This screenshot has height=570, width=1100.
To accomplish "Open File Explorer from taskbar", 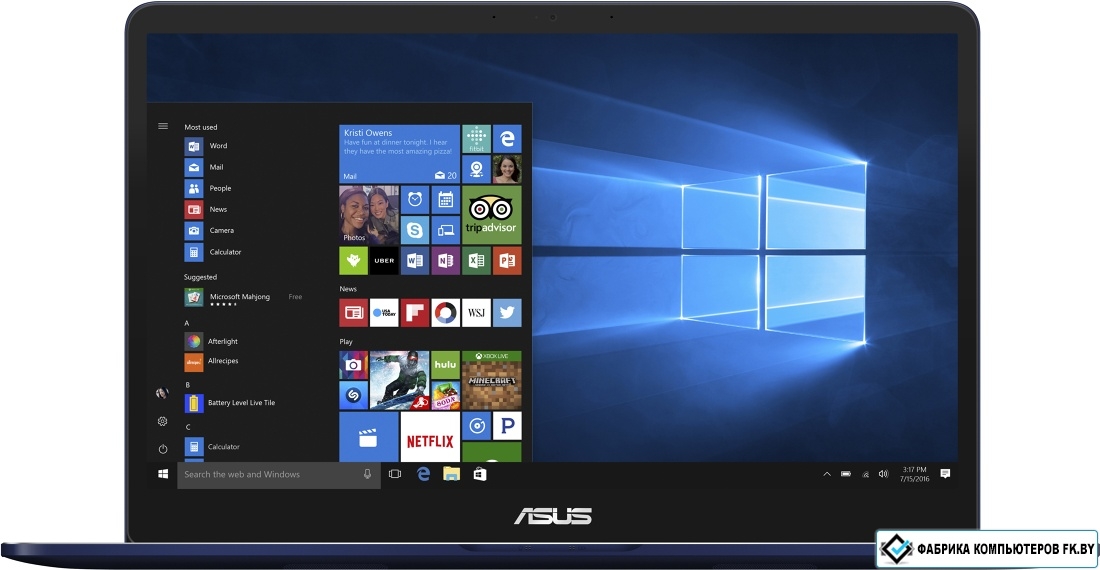I will point(451,474).
